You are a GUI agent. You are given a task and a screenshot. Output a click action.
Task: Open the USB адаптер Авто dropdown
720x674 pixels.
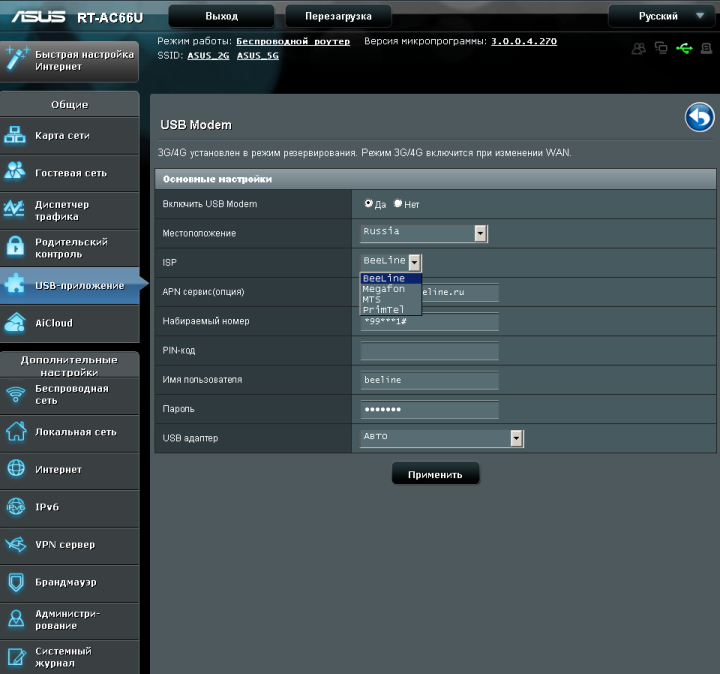tap(441, 438)
